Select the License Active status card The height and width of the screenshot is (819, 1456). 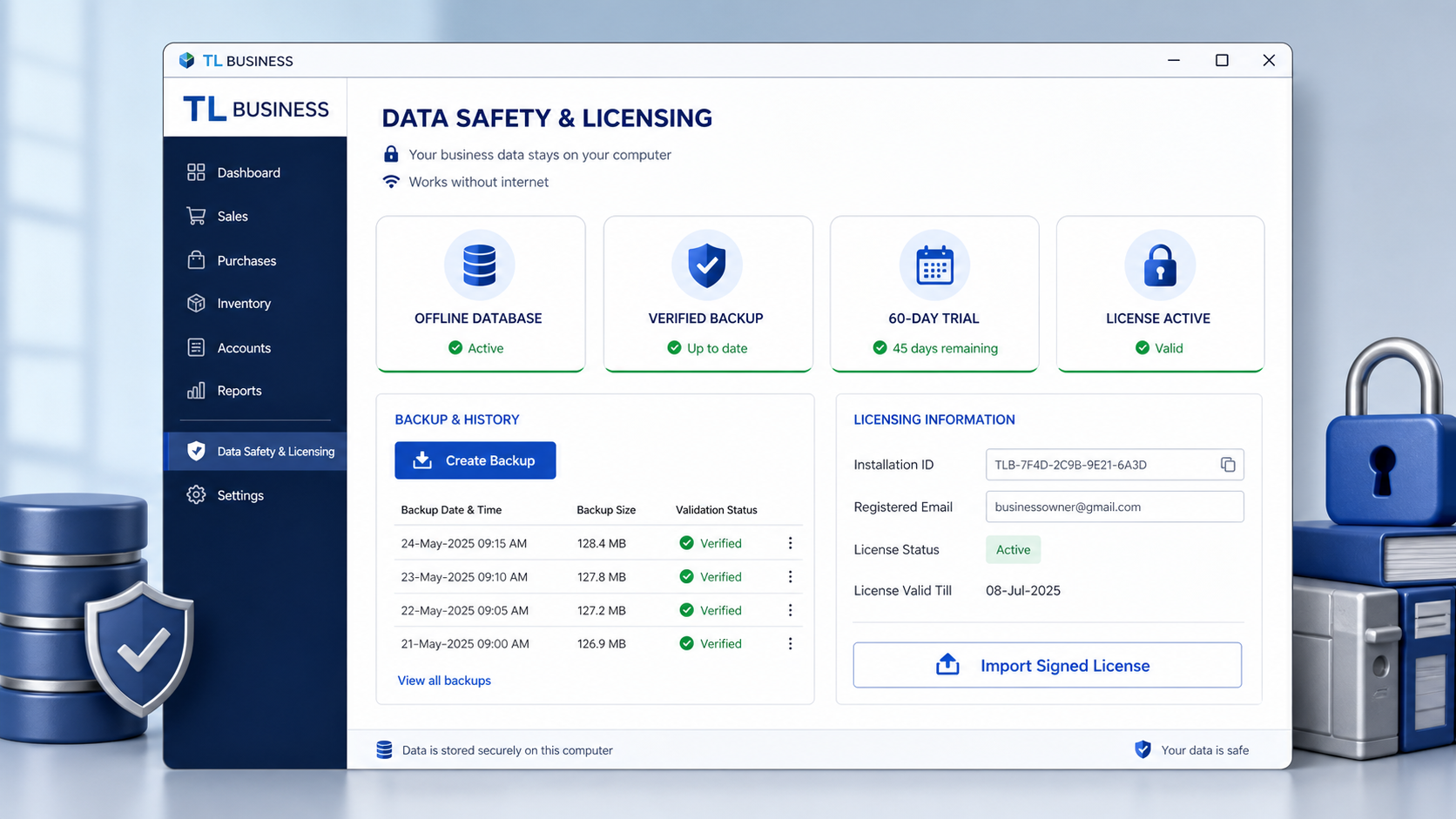click(1160, 294)
